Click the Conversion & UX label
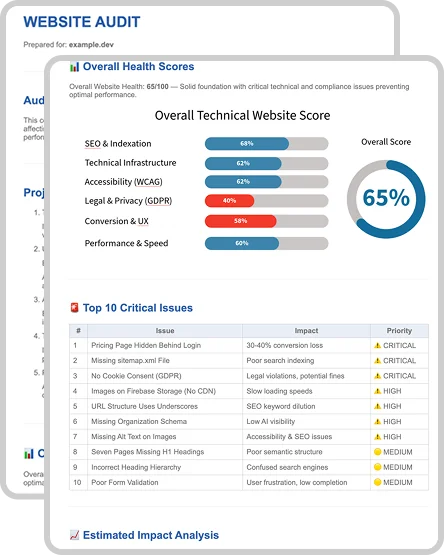 click(116, 221)
